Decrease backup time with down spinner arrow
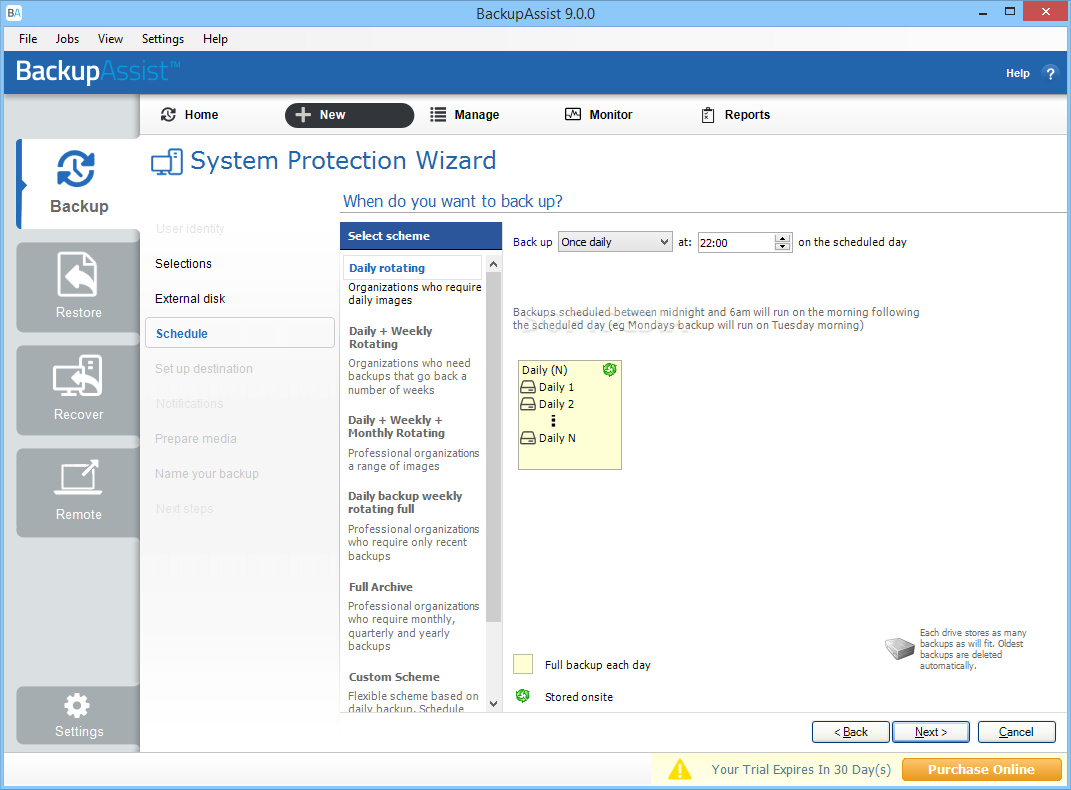This screenshot has width=1071, height=790. [783, 246]
